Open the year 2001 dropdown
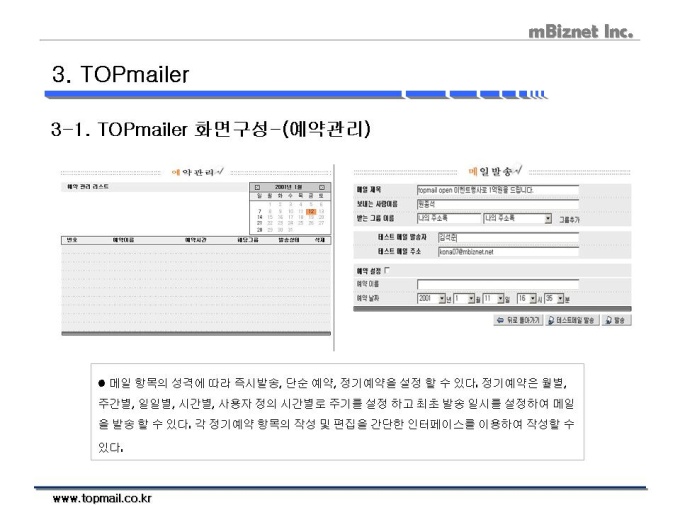This screenshot has width=680, height=510. pyautogui.click(x=432, y=299)
